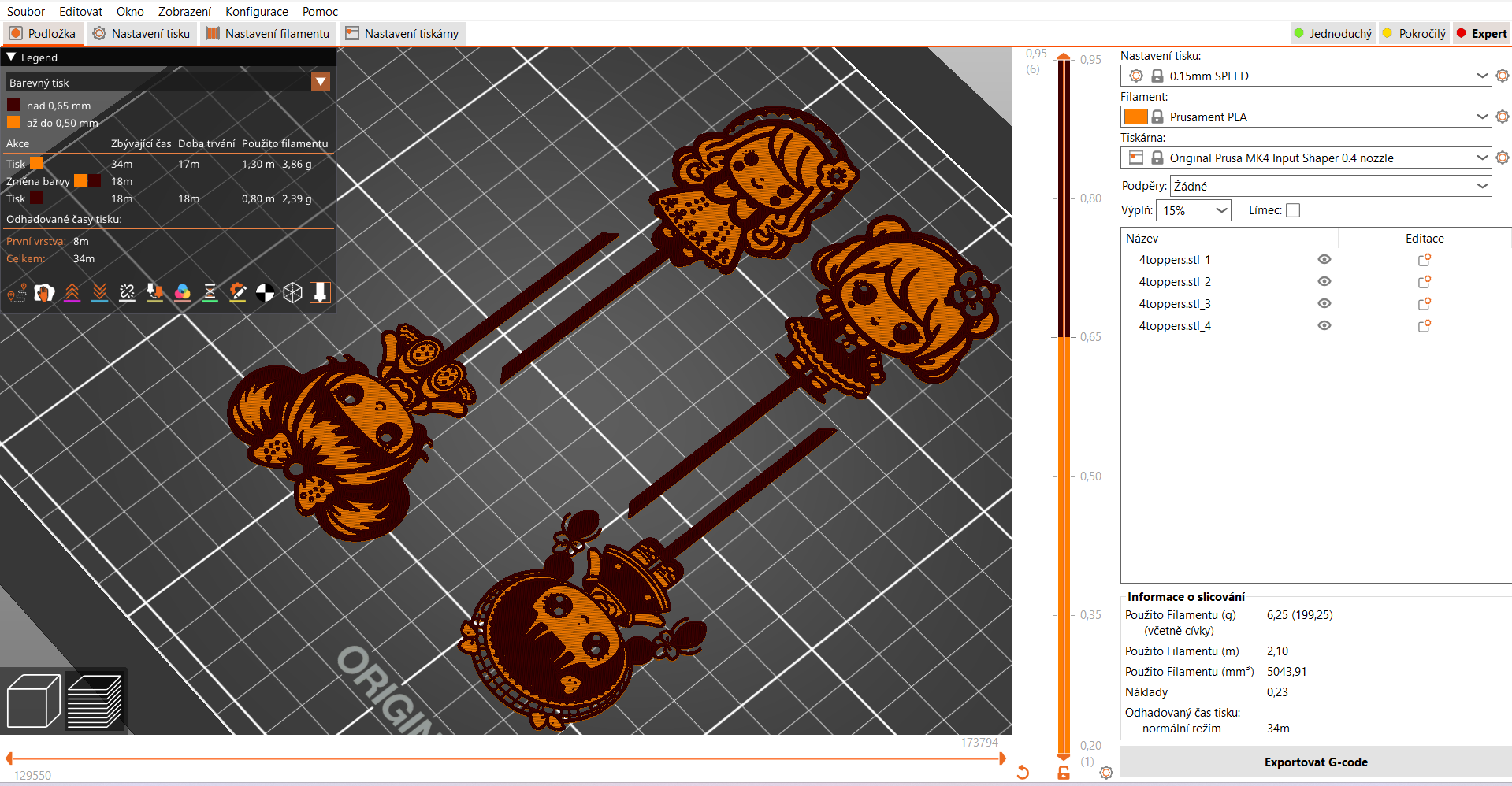This screenshot has height=786, width=1512.
Task: Switch to the Nastavení tisku tab
Action: (142, 33)
